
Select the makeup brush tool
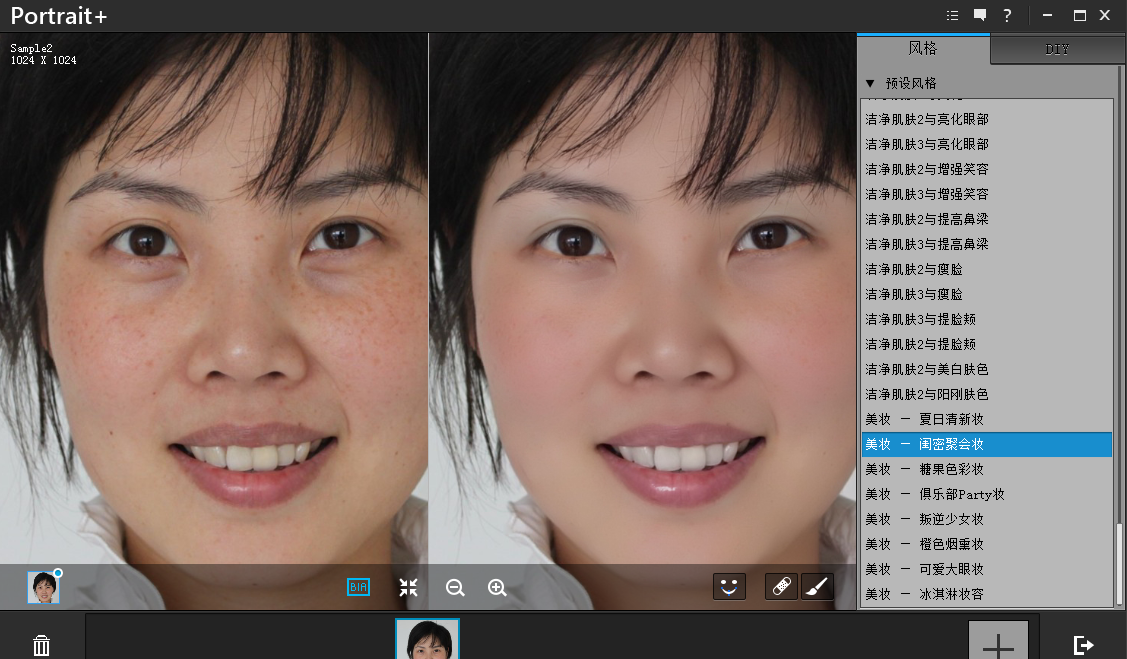click(x=817, y=587)
